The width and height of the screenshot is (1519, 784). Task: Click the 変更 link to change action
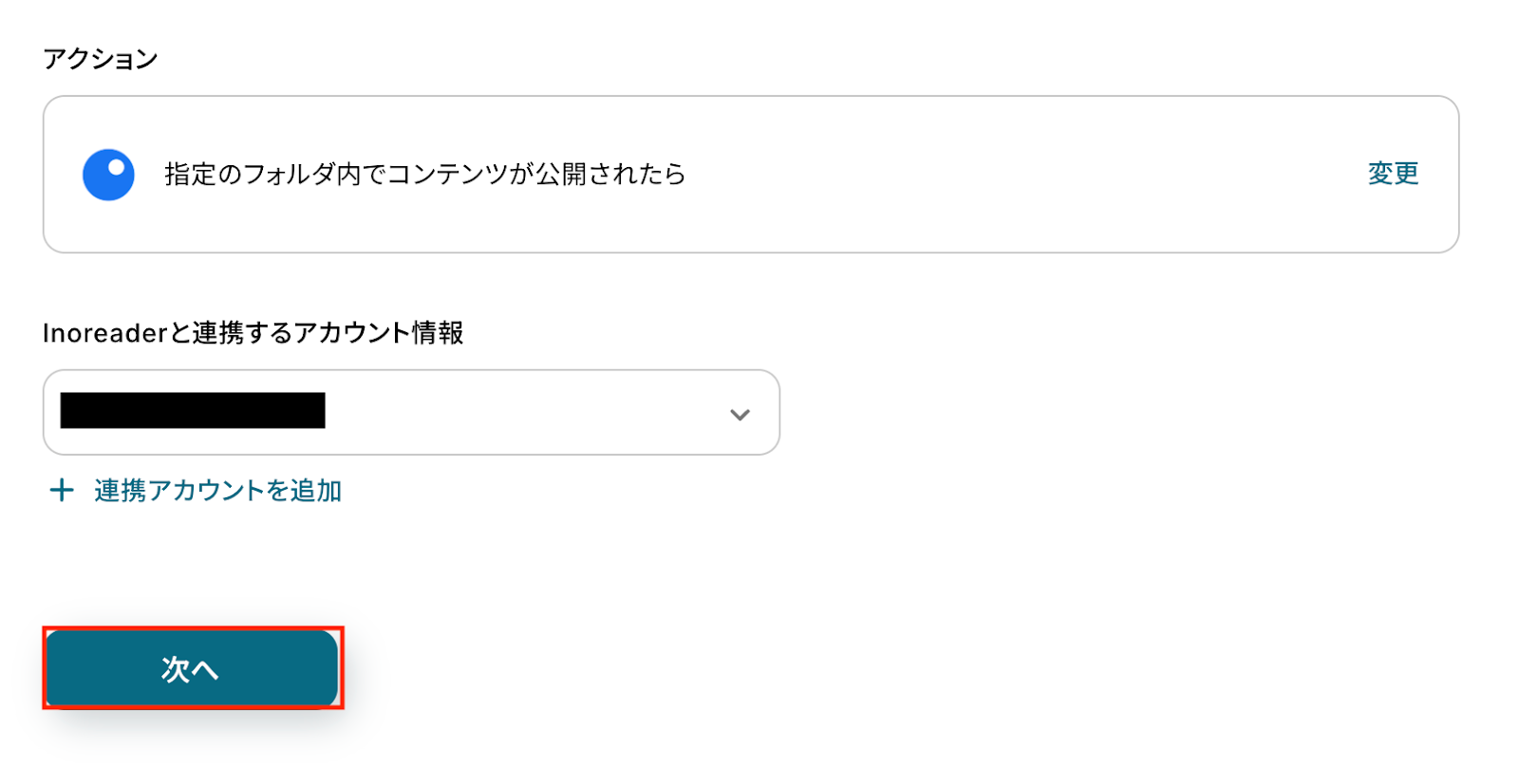coord(1393,174)
